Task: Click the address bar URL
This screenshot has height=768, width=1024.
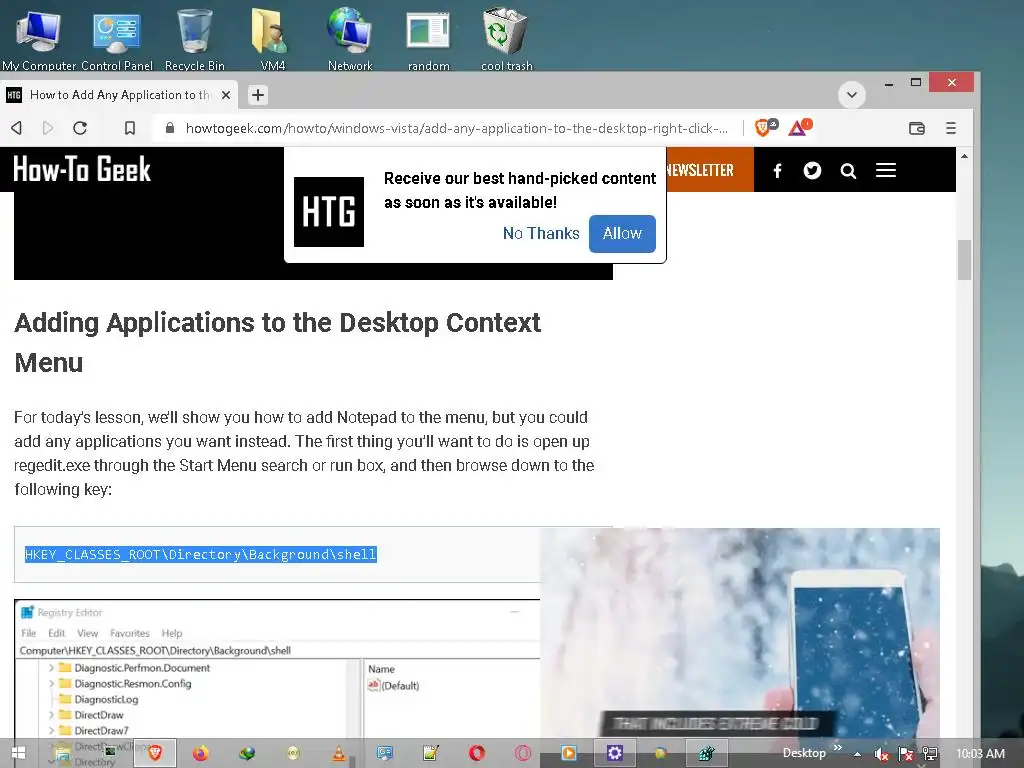Action: coord(456,128)
